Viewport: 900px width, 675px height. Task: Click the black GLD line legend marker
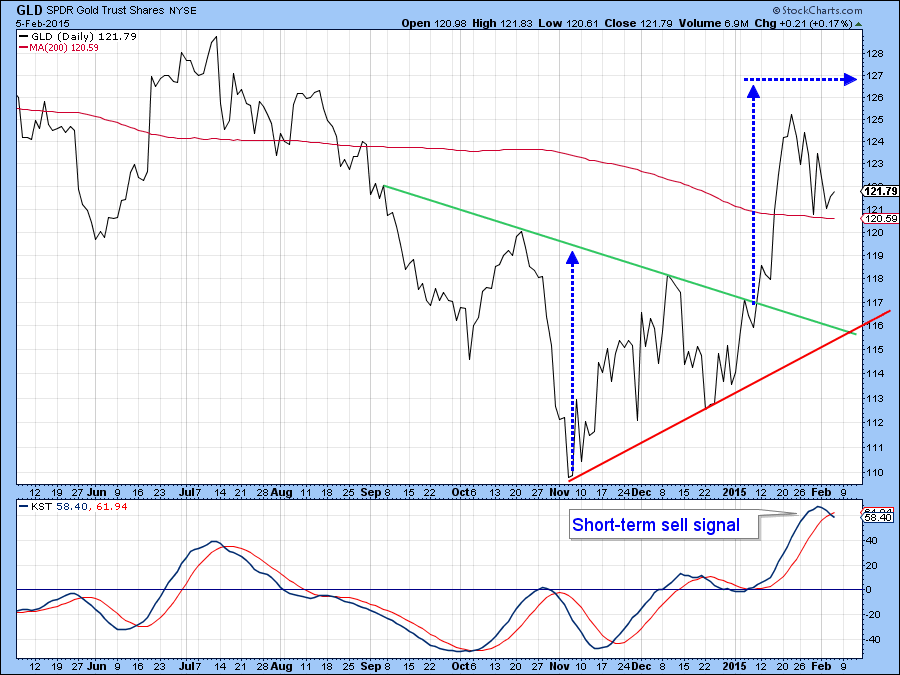(x=24, y=36)
